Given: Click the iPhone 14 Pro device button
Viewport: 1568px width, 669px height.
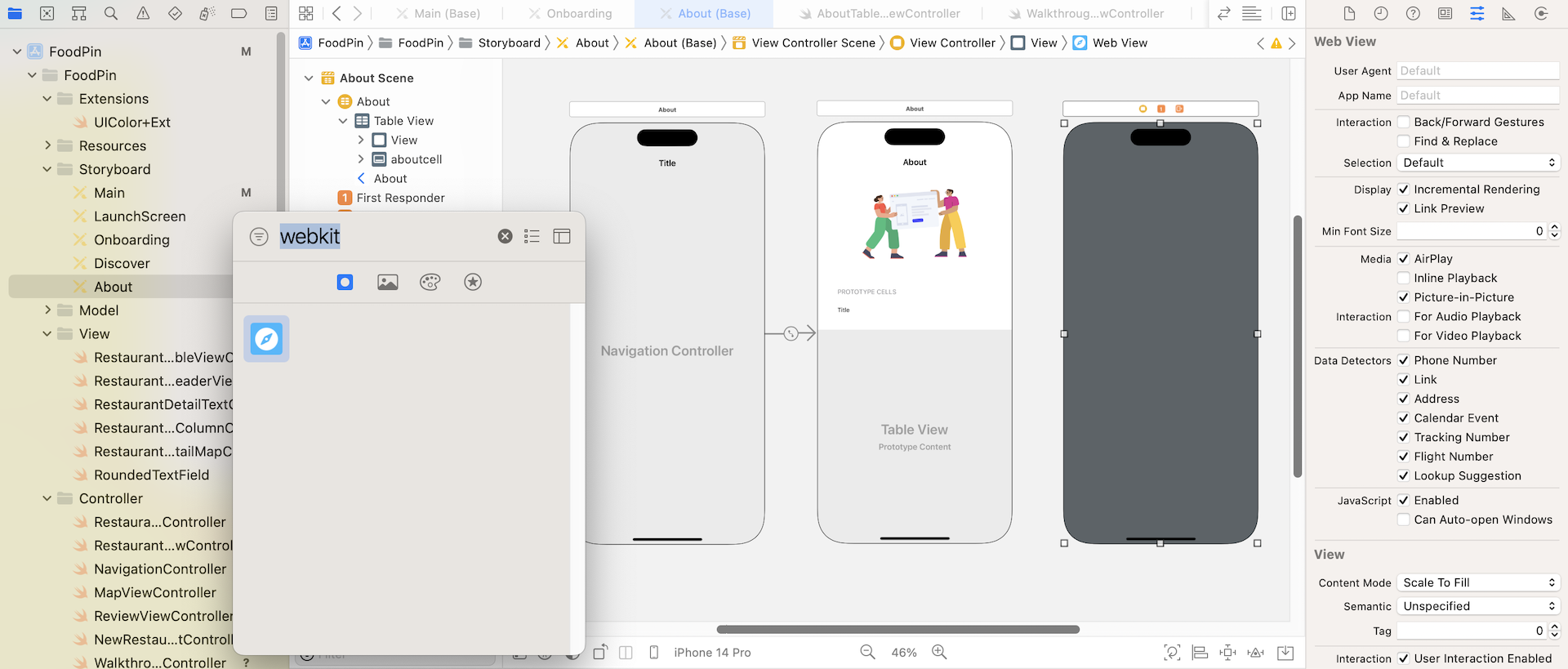Looking at the screenshot, I should point(711,653).
